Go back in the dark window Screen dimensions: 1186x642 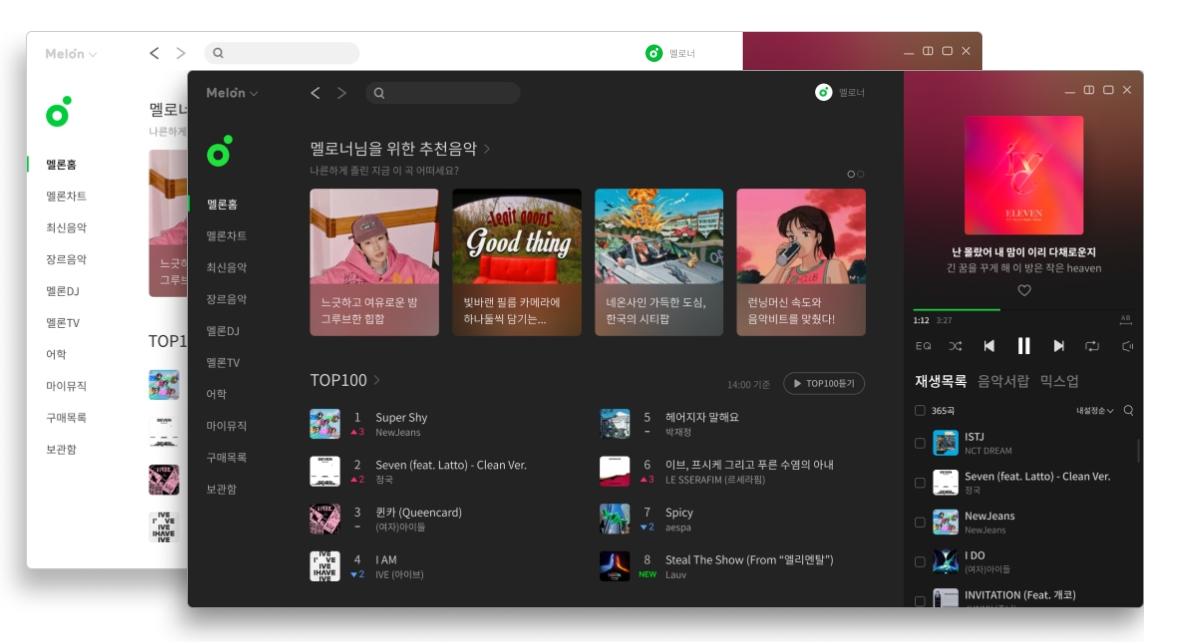(x=315, y=93)
